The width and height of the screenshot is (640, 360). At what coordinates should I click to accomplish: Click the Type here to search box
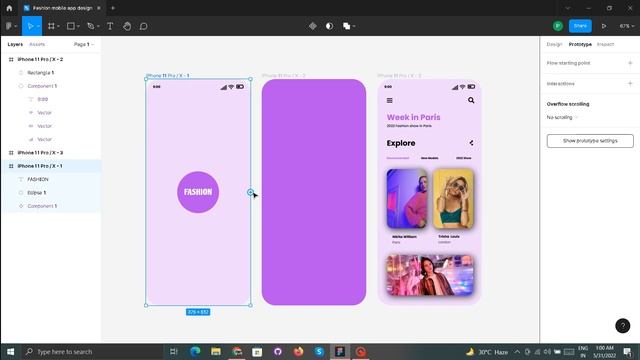(x=92, y=351)
